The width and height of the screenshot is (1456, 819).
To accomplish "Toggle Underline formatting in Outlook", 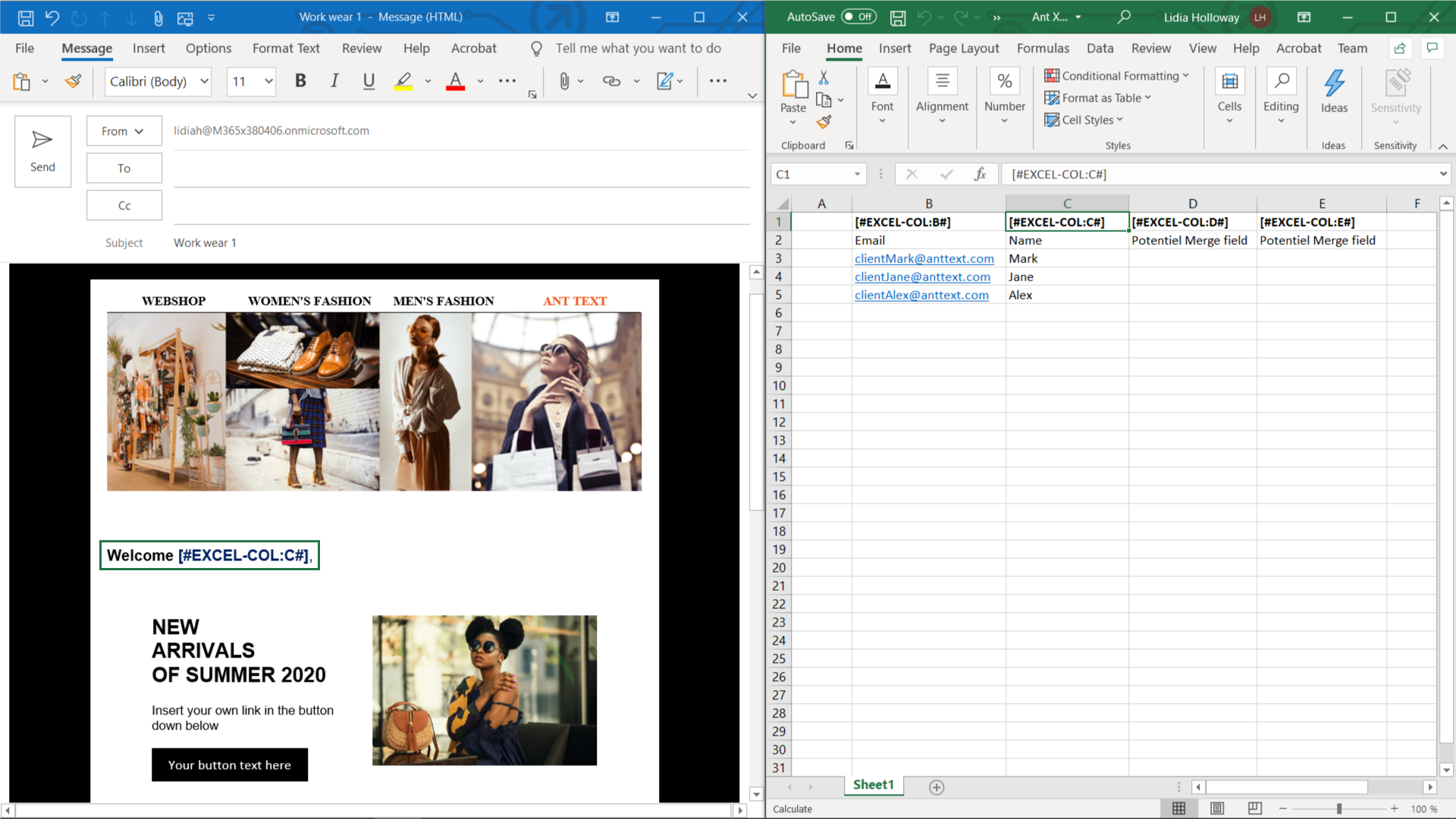I will pos(369,80).
